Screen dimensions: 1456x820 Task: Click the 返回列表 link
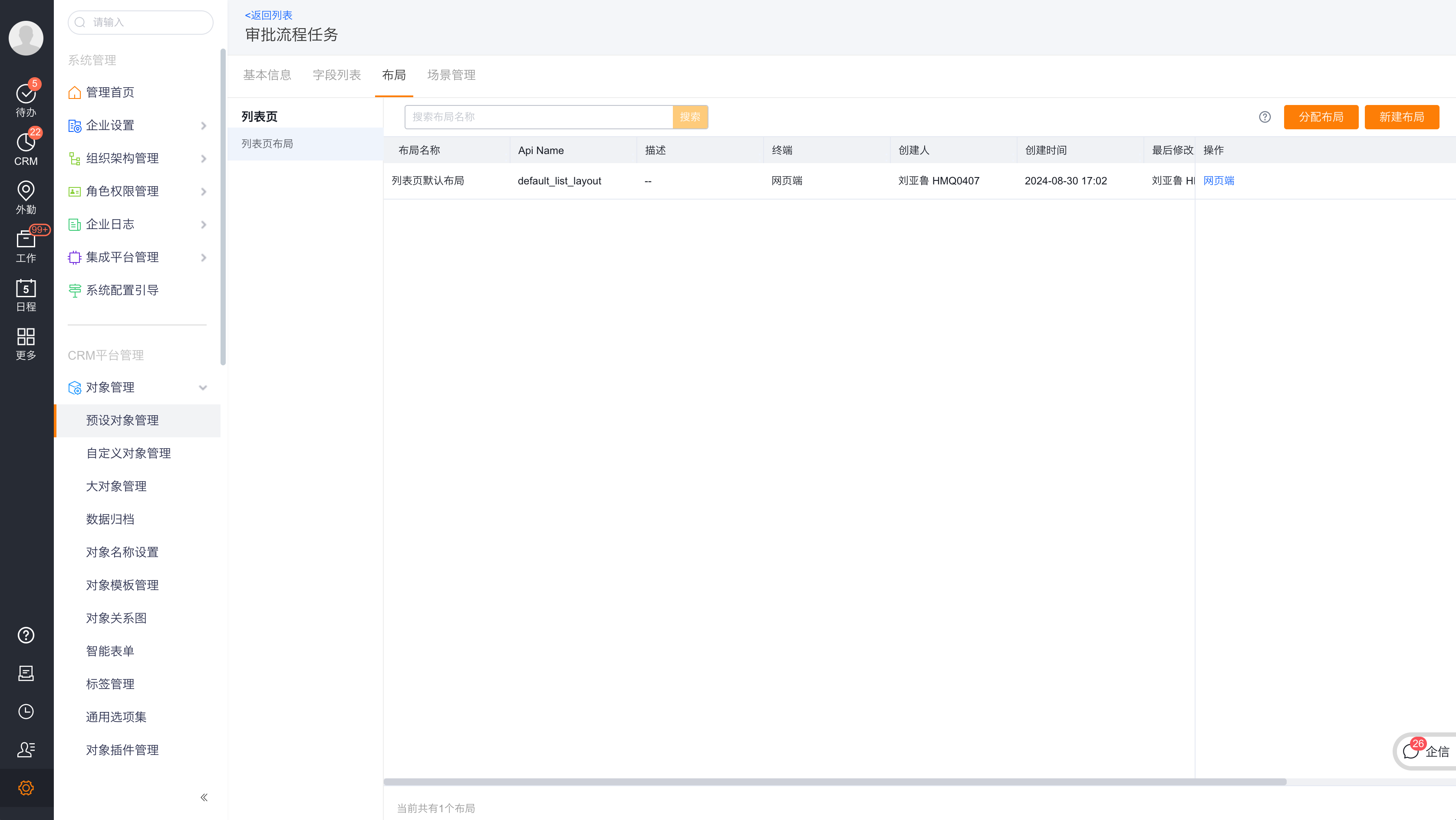[268, 15]
